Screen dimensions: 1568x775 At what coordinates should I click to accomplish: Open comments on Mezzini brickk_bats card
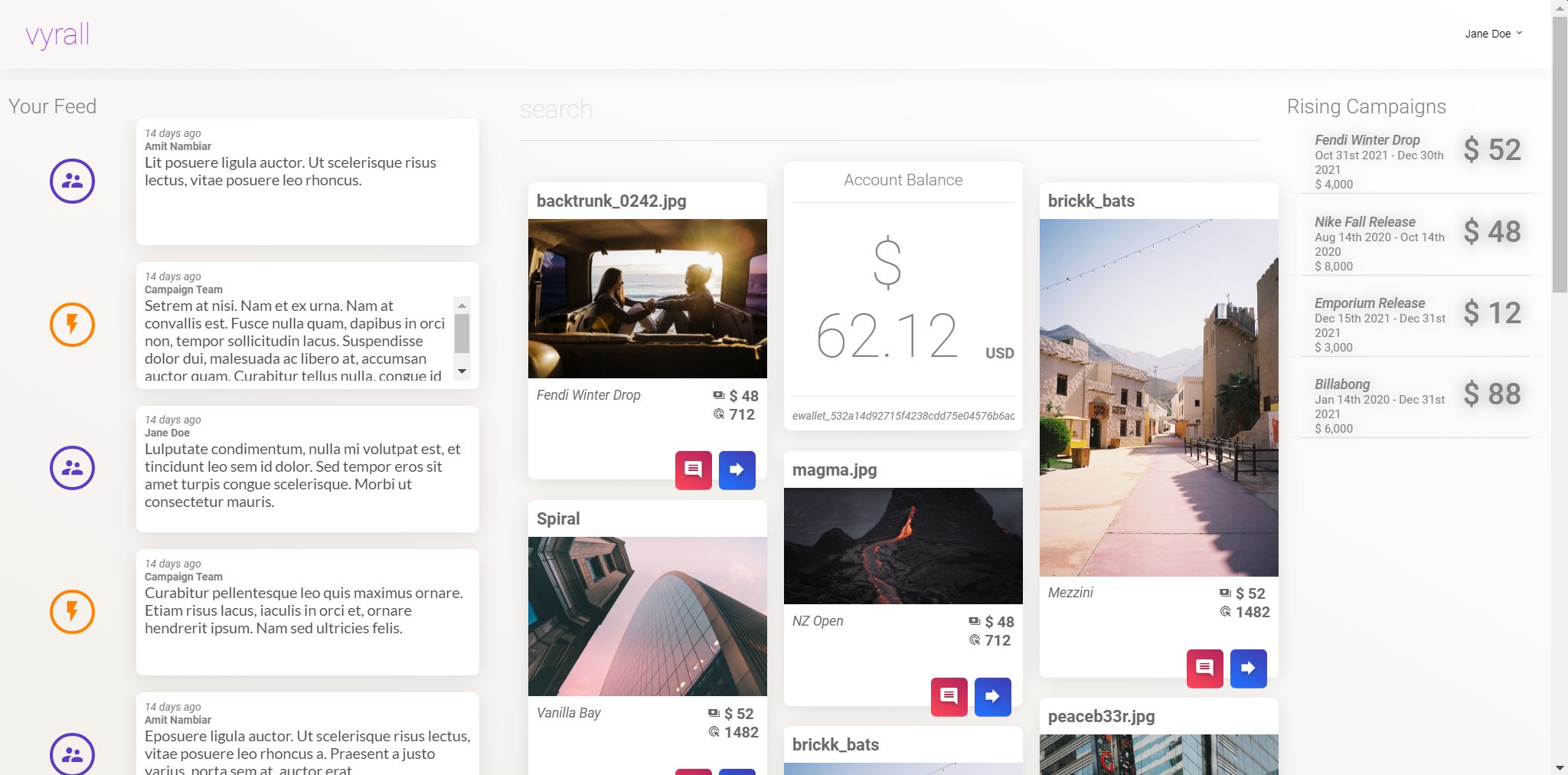tap(1205, 669)
